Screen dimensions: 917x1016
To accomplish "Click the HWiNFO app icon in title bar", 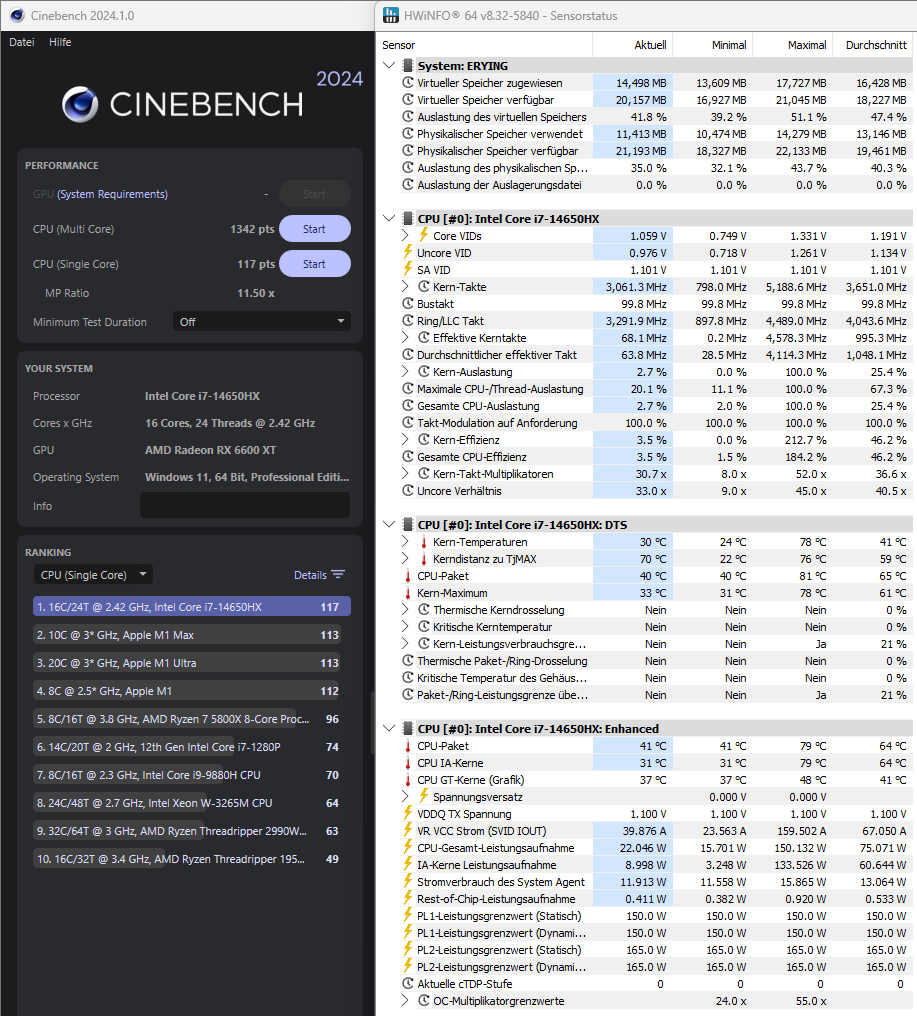I will coord(390,16).
